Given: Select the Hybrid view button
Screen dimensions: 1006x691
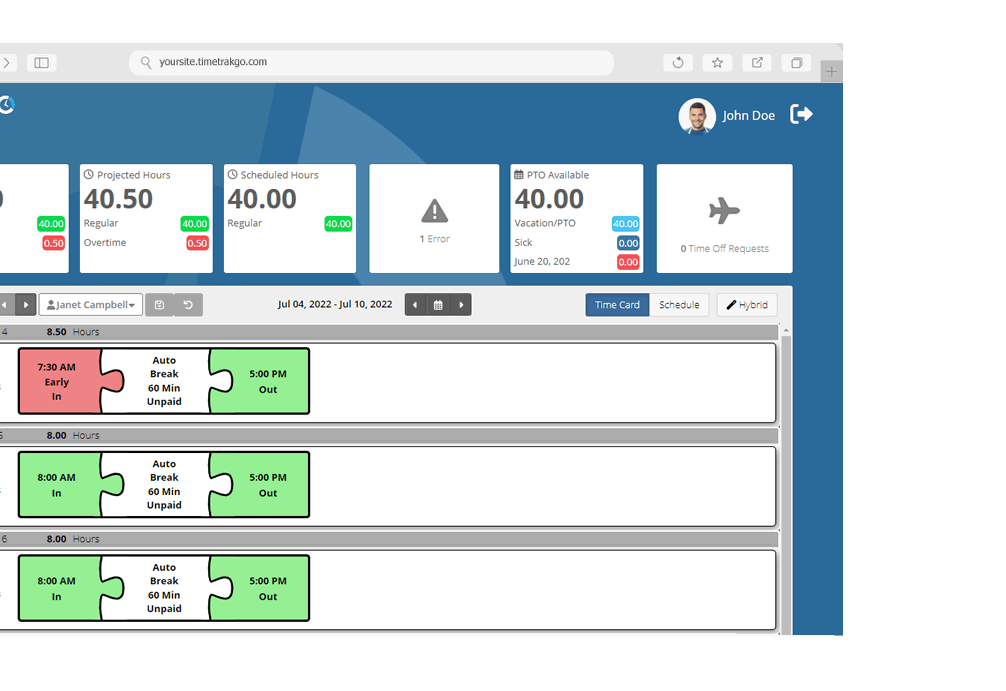Looking at the screenshot, I should click(747, 305).
